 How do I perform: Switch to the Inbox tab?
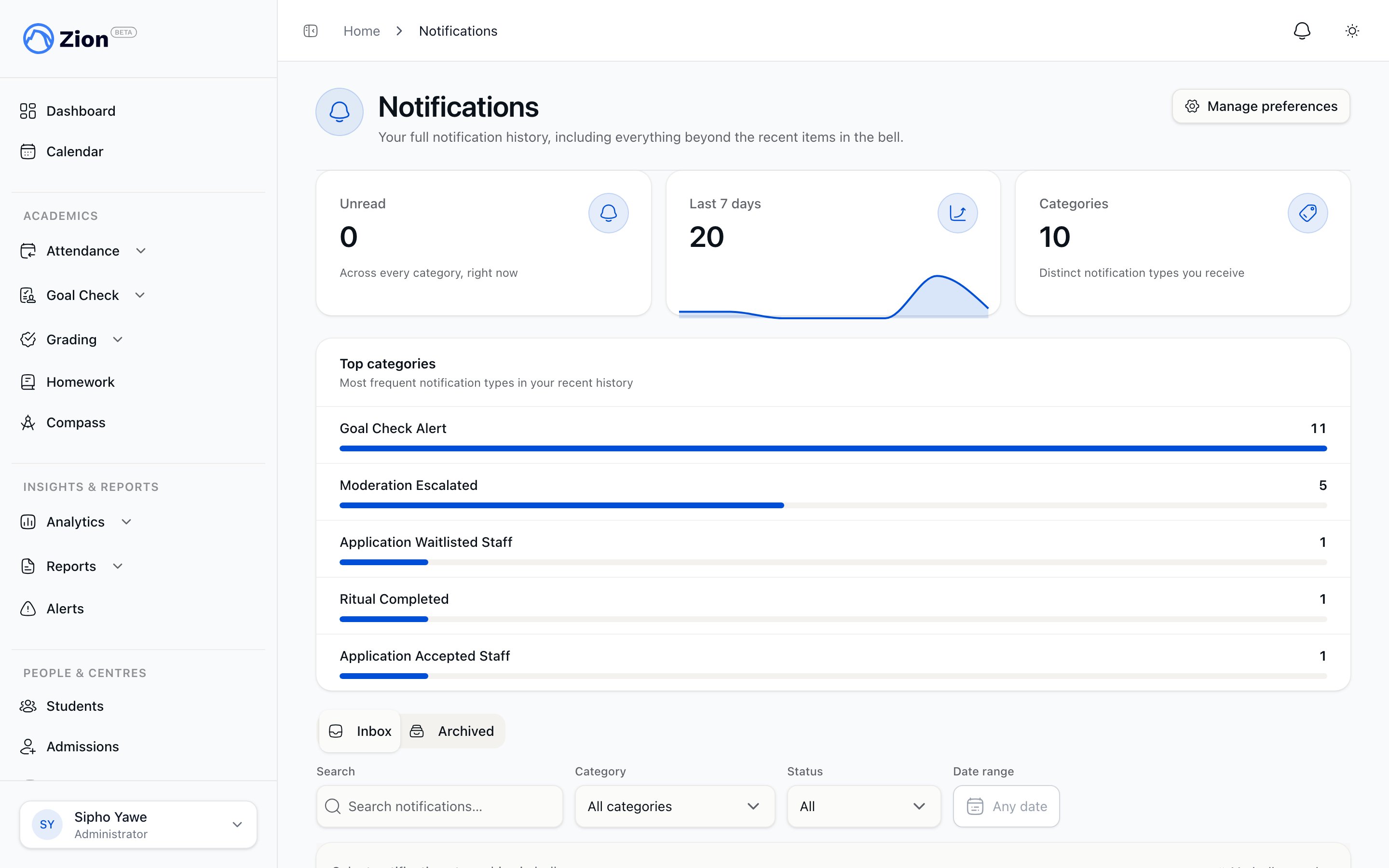(360, 732)
